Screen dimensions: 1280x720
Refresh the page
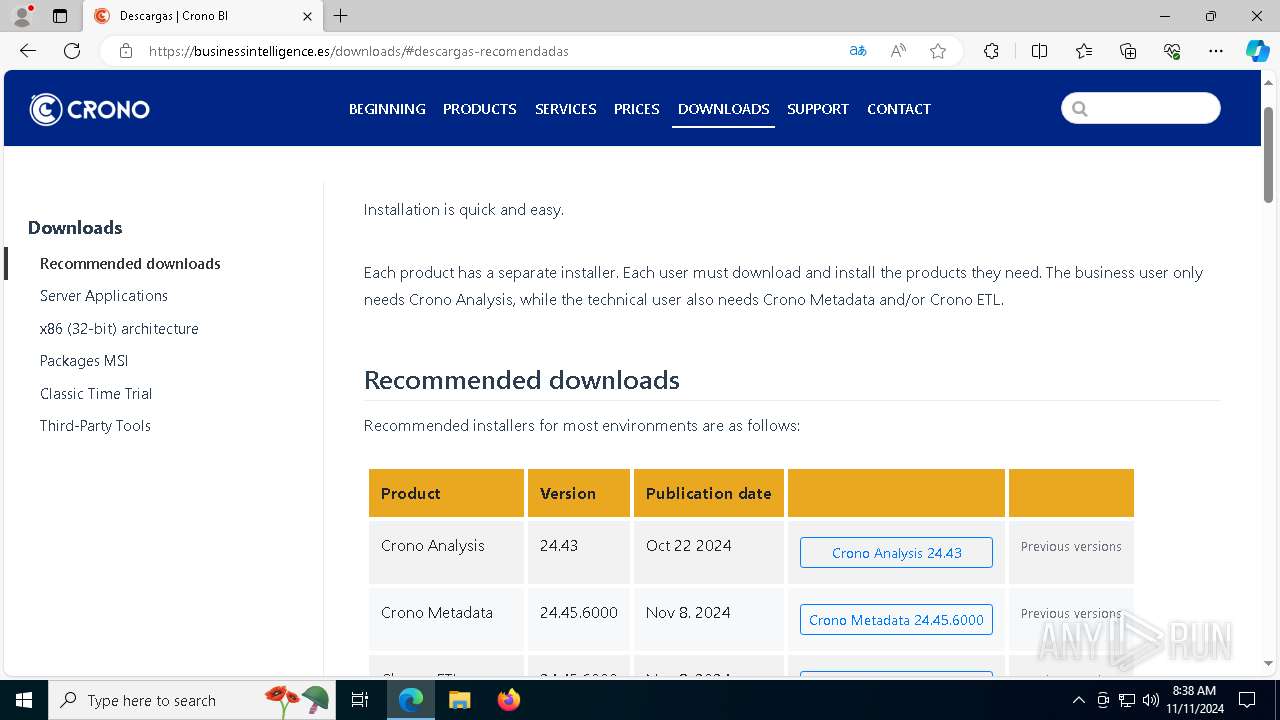(x=72, y=51)
